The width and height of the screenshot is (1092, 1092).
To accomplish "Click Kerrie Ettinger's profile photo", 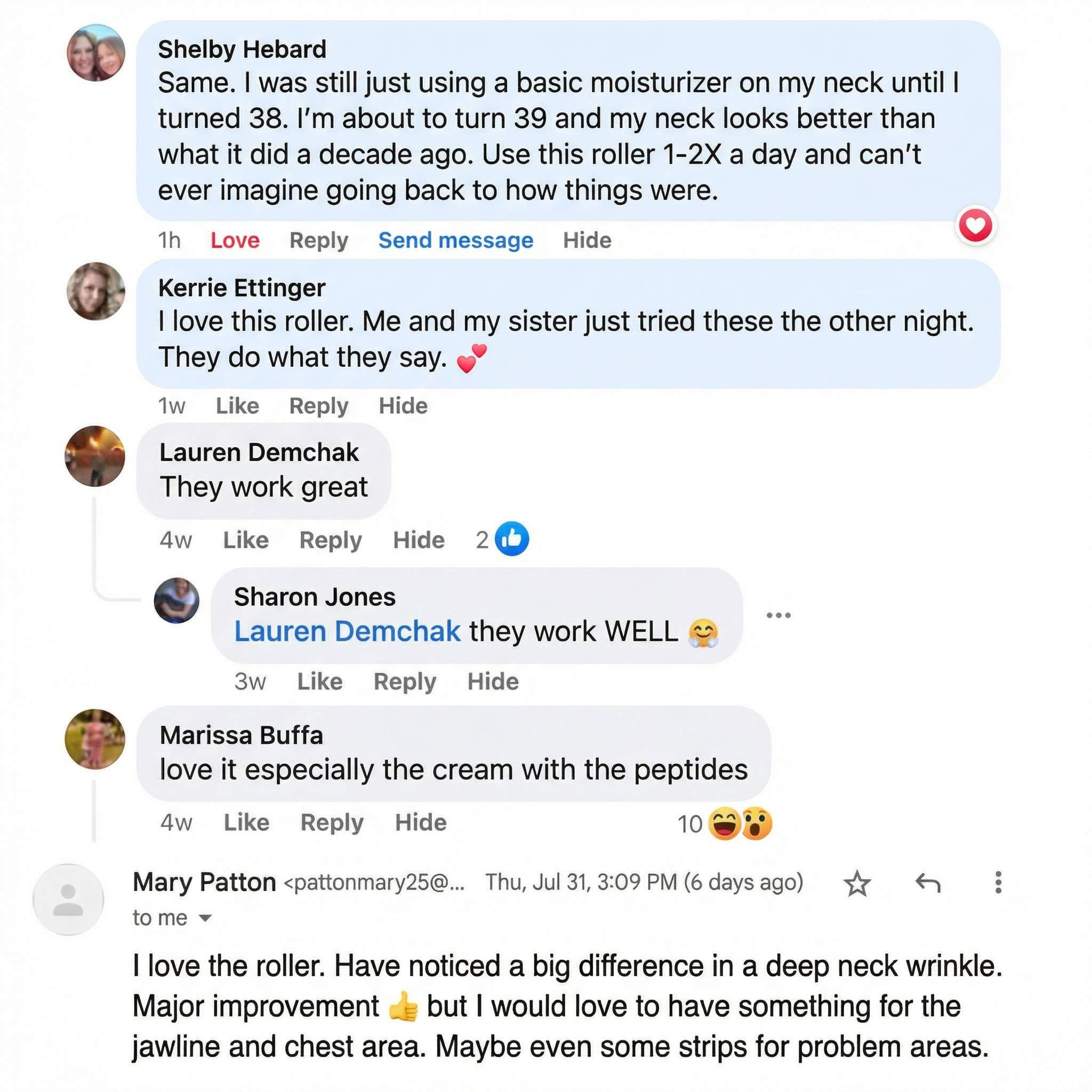I will coord(95,291).
